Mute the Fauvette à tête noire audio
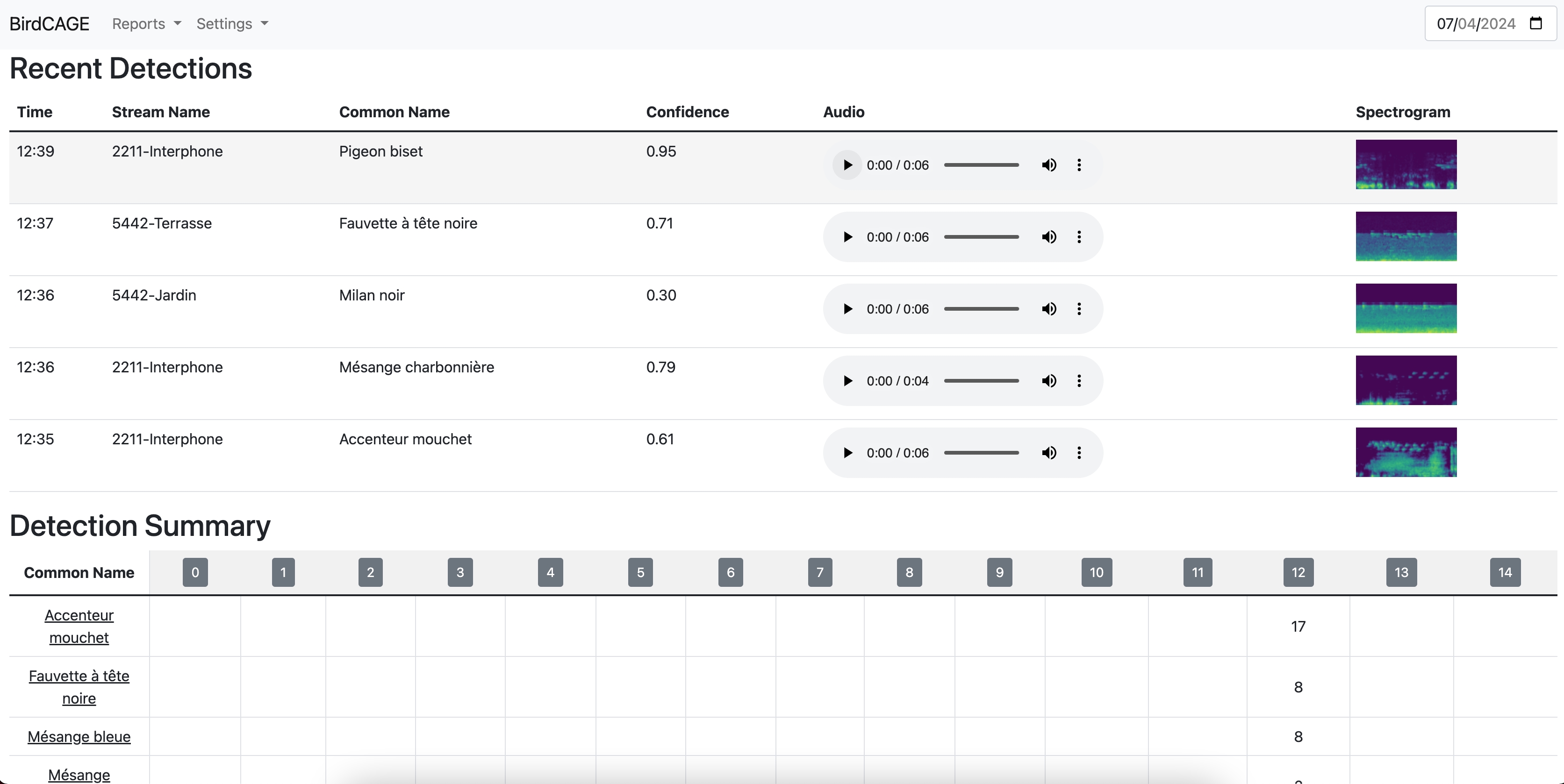 pyautogui.click(x=1048, y=237)
